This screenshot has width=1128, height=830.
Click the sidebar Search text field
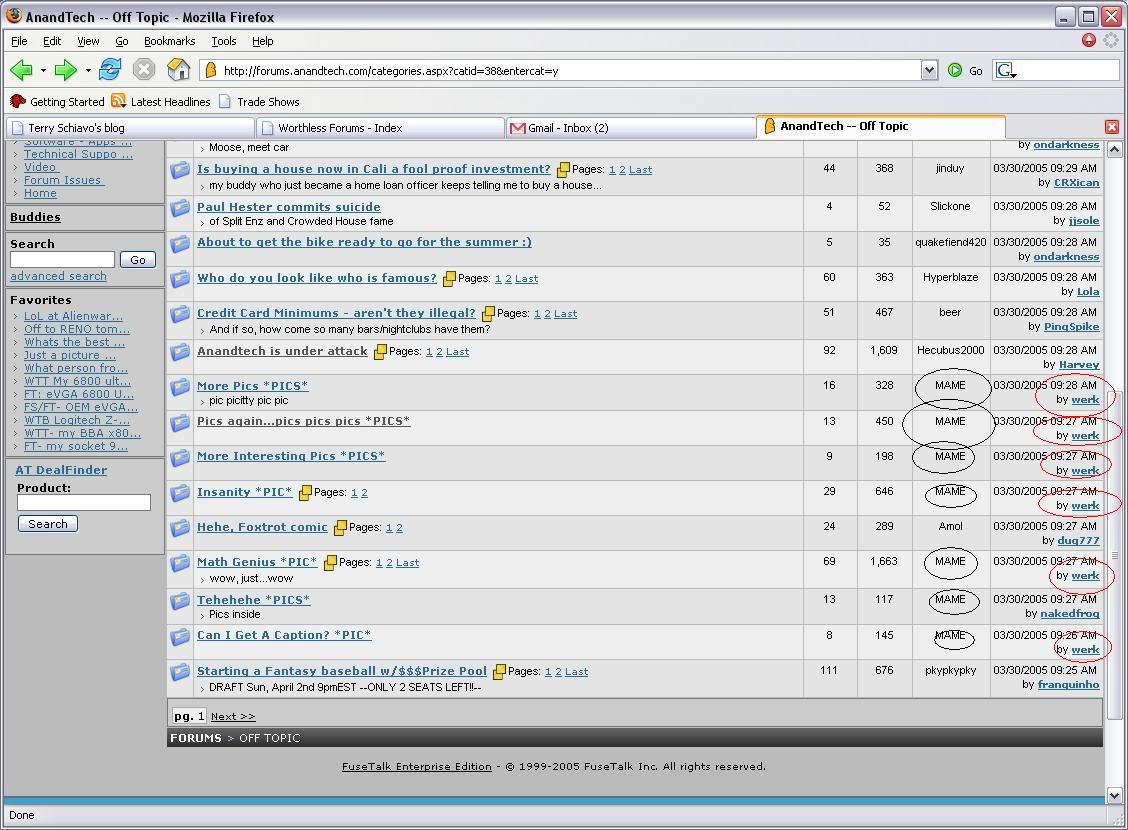point(63,260)
